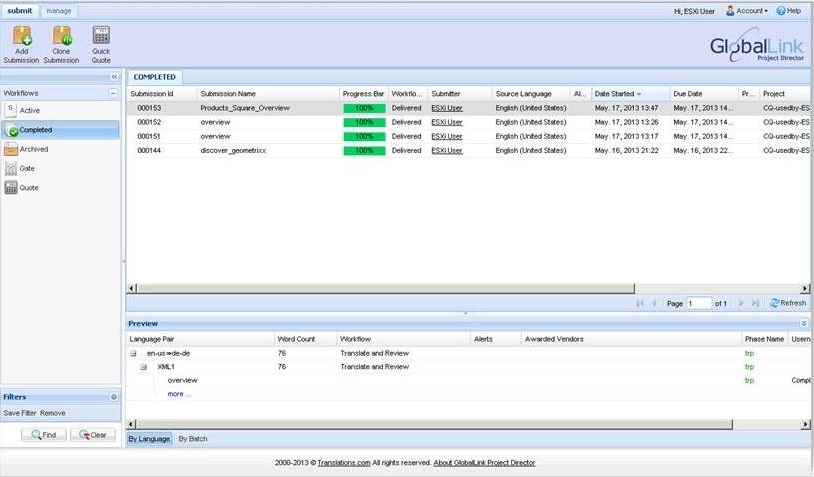Select the COMPLETED tab
814x477 pixels.
tap(155, 77)
